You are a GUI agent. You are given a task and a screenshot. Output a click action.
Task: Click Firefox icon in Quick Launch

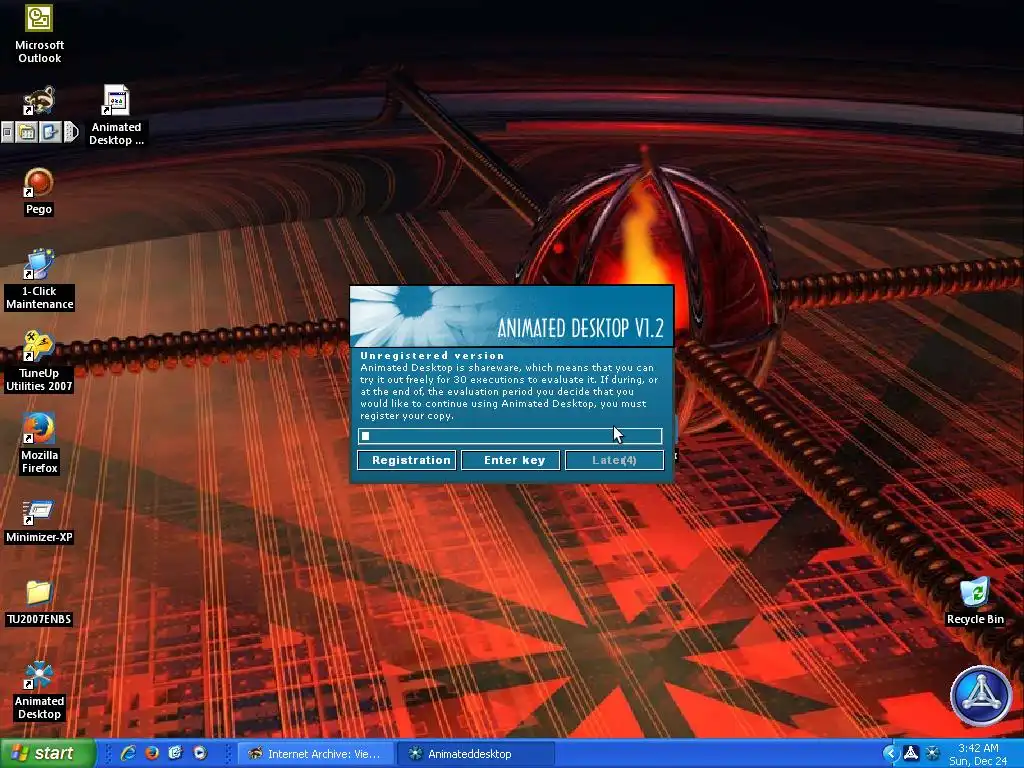pyautogui.click(x=152, y=753)
